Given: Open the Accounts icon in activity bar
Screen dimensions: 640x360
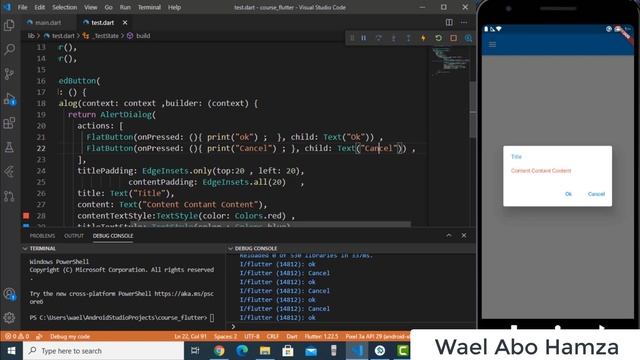Looking at the screenshot, I should [9, 294].
